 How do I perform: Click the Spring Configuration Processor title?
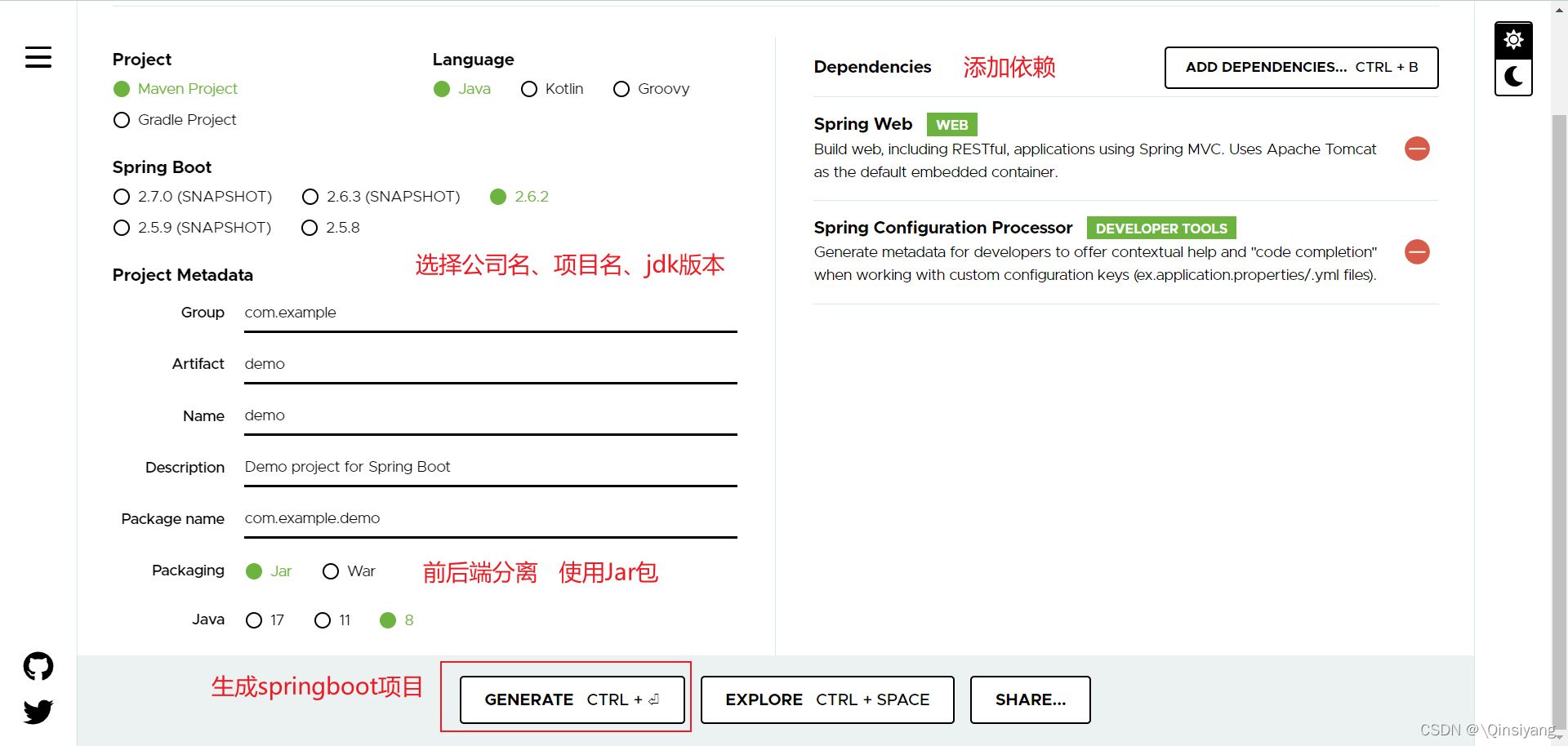pyautogui.click(x=942, y=228)
